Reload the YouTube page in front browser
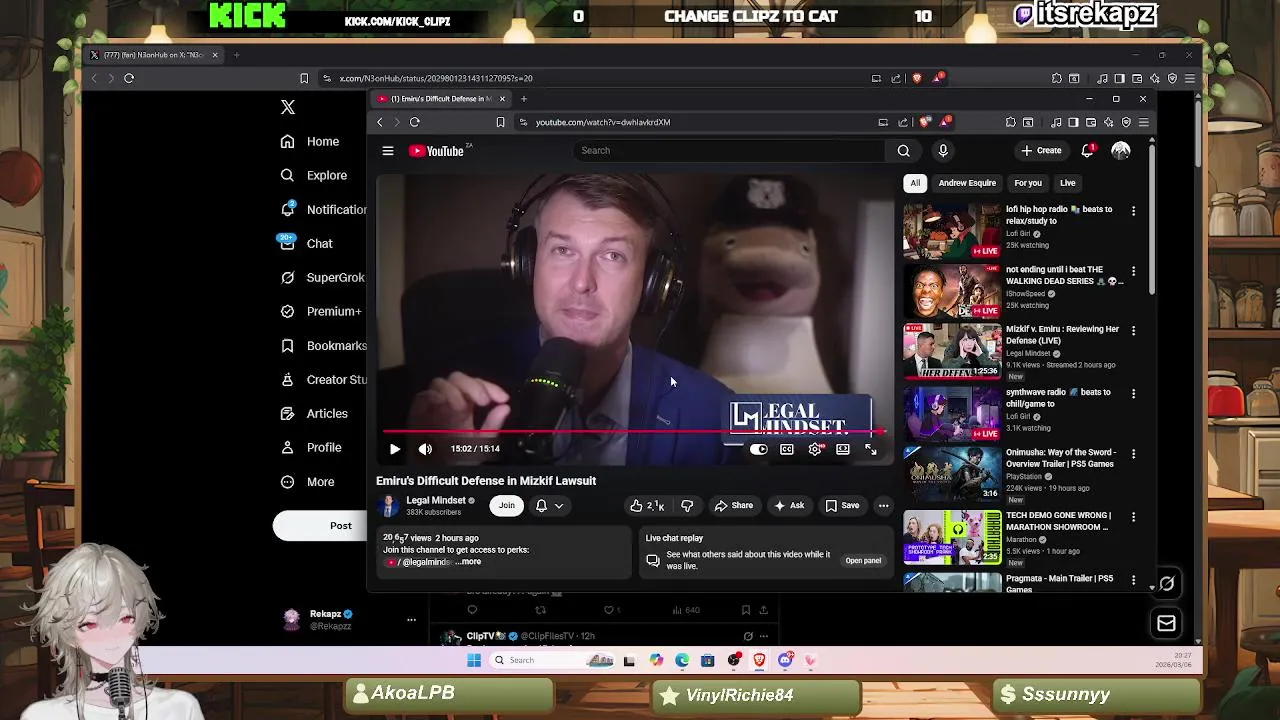The width and height of the screenshot is (1280, 720). point(414,122)
